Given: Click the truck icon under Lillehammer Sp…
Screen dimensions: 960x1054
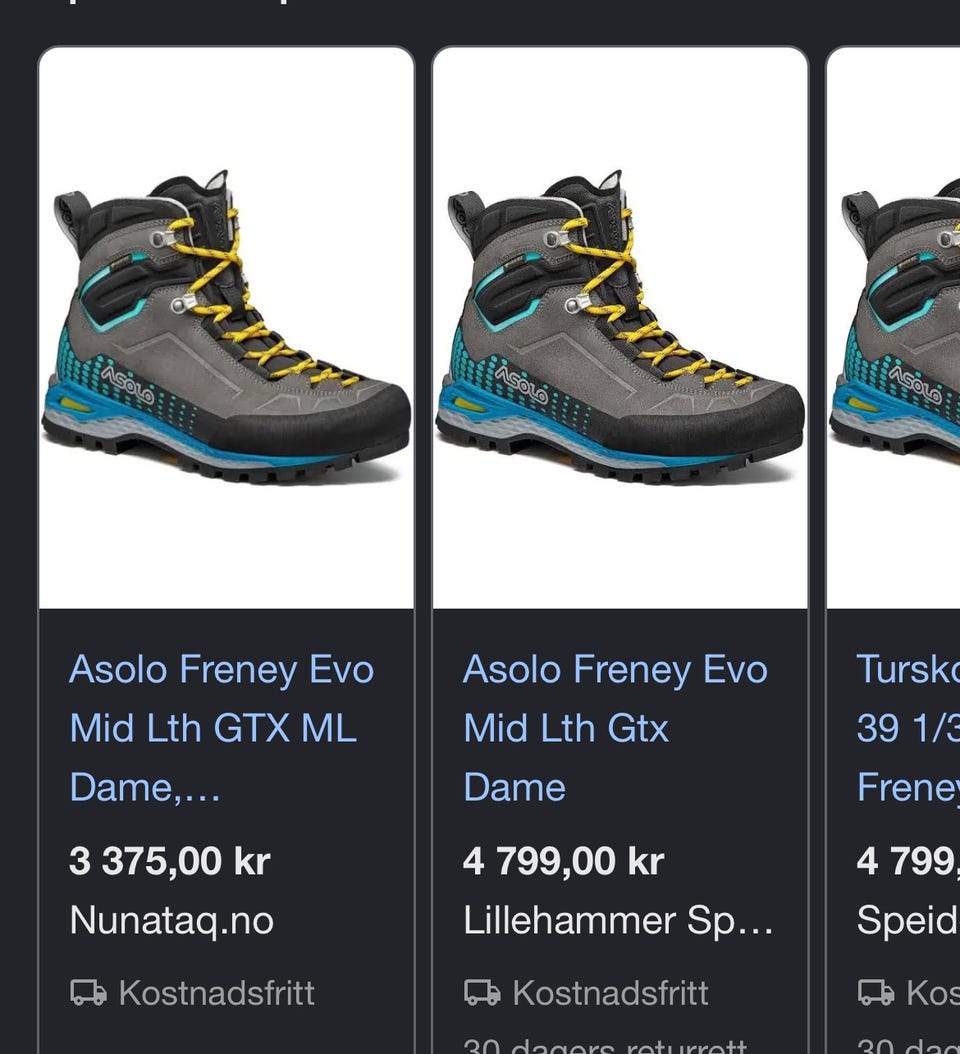Looking at the screenshot, I should tap(482, 993).
